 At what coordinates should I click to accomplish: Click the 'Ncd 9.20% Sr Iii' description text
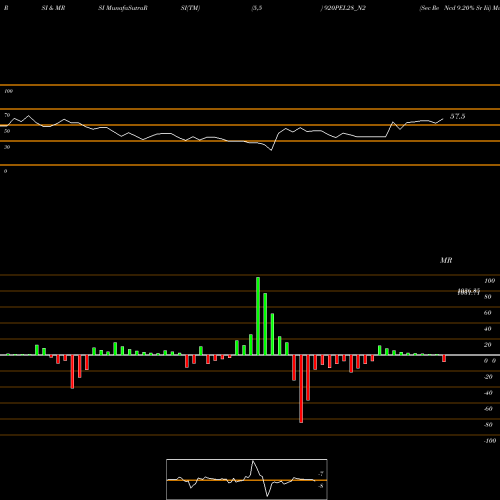pyautogui.click(x=467, y=8)
